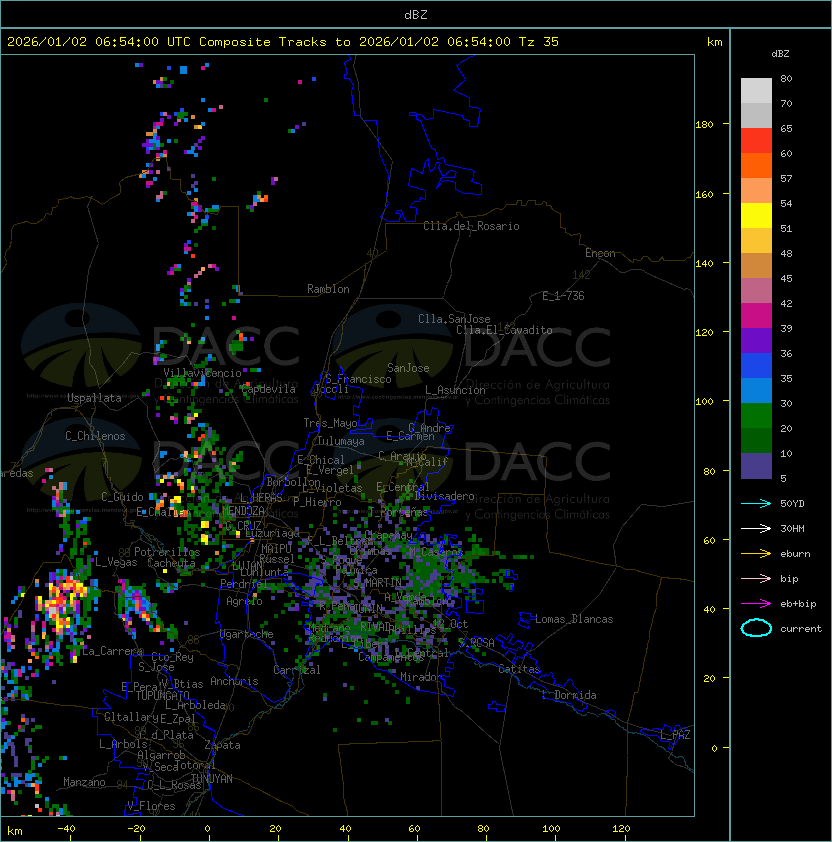Click the Catitas map label
The height and width of the screenshot is (842, 832).
pyautogui.click(x=519, y=669)
